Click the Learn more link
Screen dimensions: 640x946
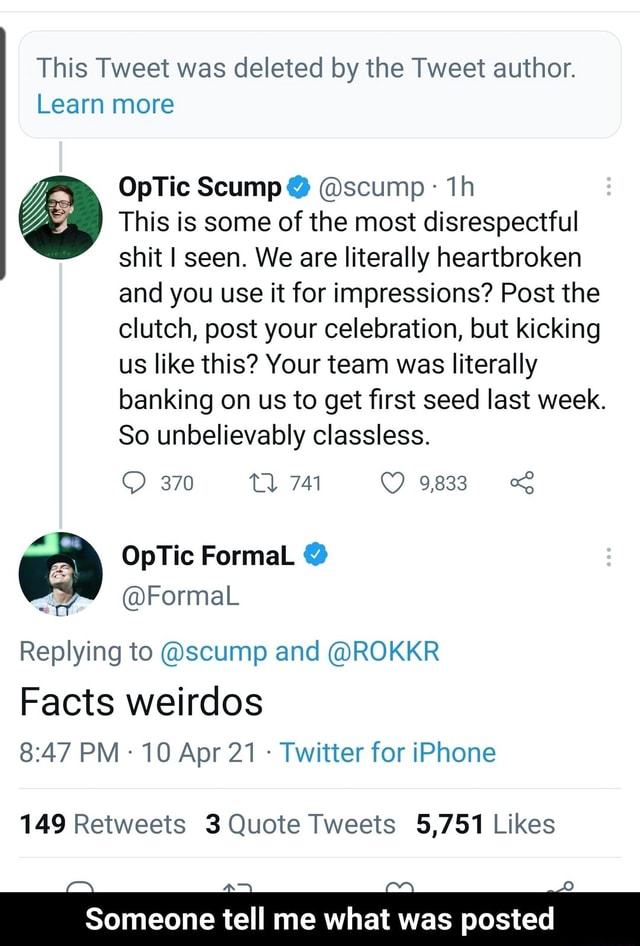105,104
